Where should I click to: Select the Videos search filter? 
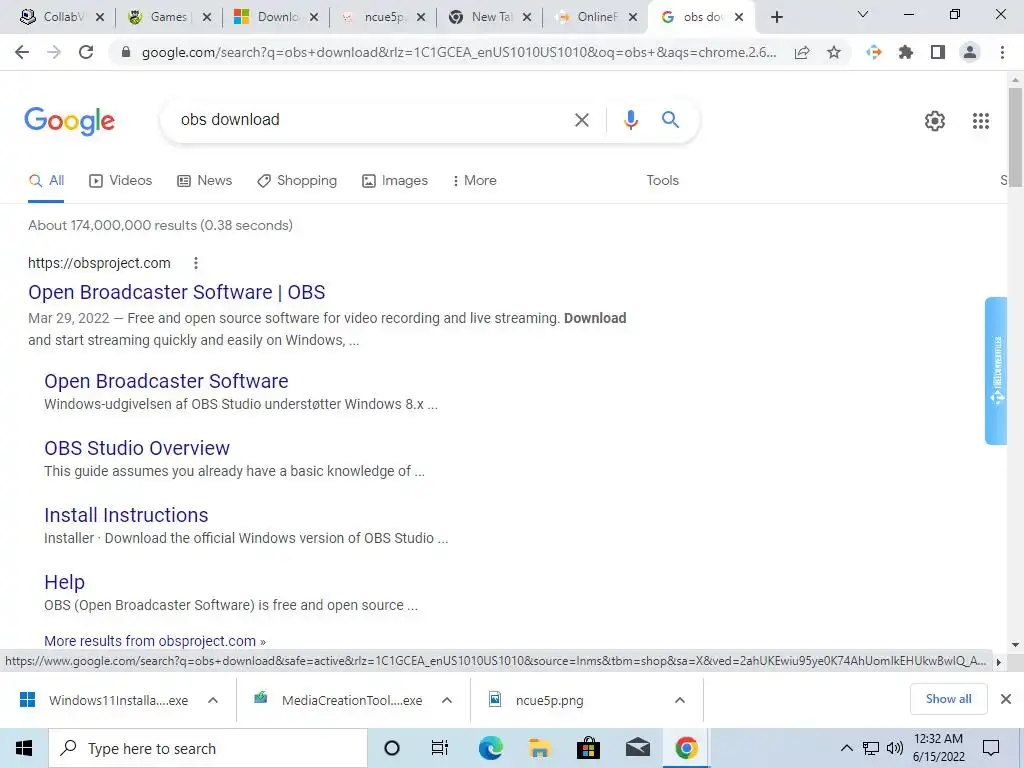click(121, 181)
